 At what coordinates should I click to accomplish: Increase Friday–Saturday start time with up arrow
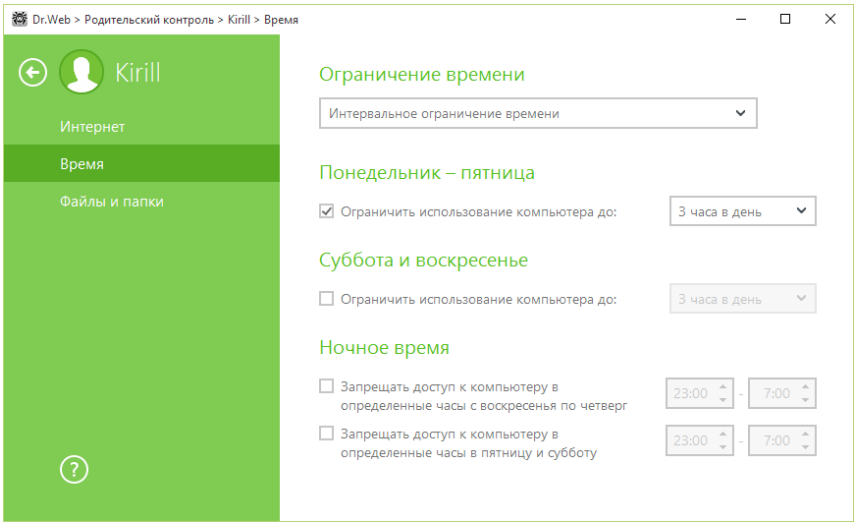click(723, 434)
